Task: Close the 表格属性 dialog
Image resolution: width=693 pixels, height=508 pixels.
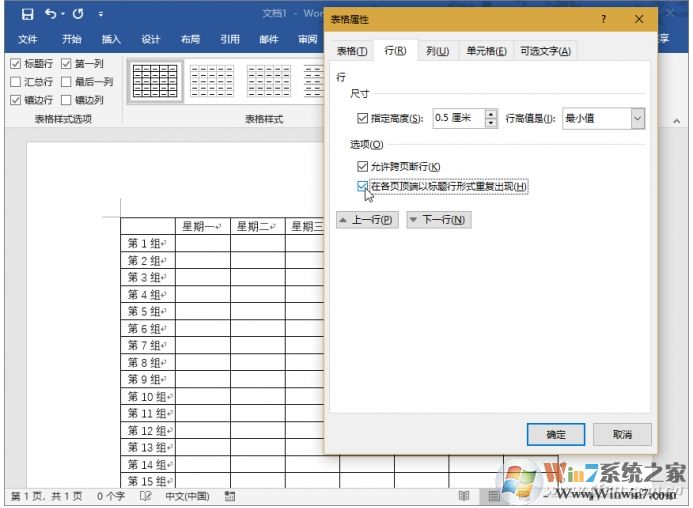Action: (639, 19)
